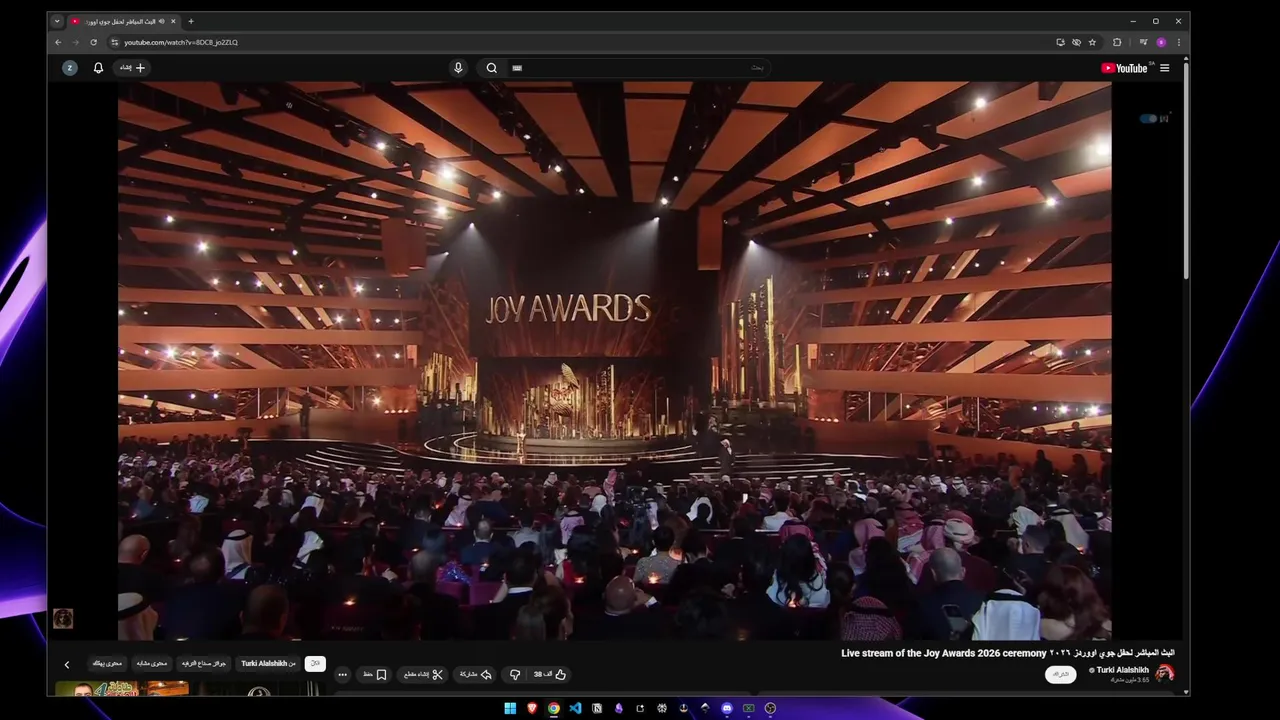Select the similar content filter chip
The image size is (1280, 720).
(x=152, y=664)
